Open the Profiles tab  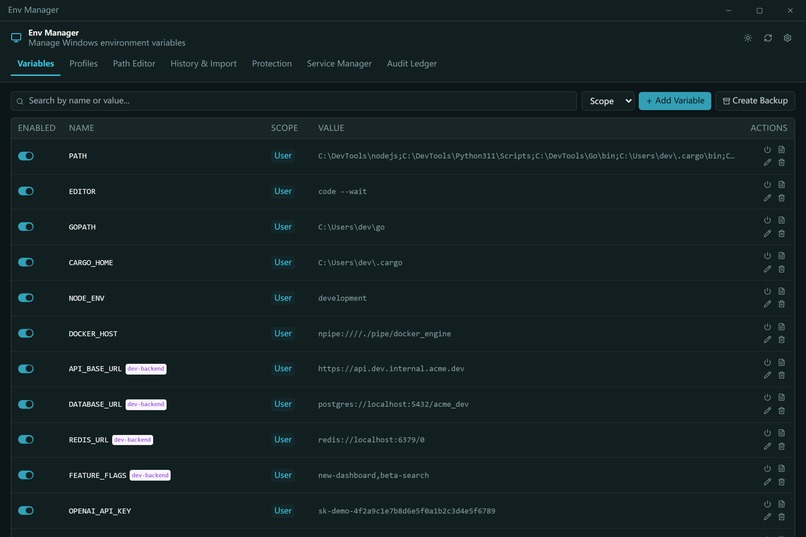tap(83, 64)
